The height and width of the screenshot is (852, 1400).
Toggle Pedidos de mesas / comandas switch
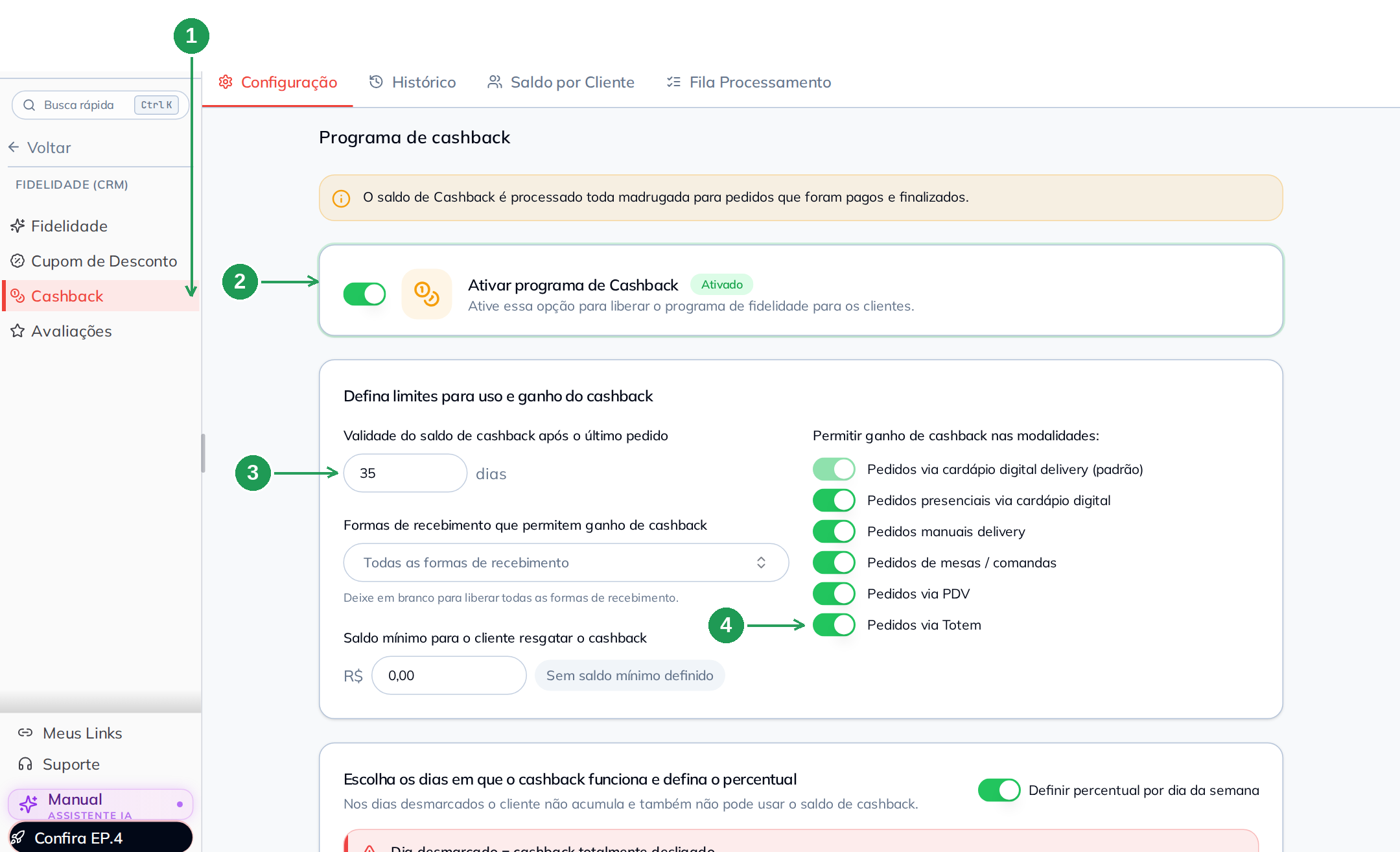pyautogui.click(x=834, y=562)
